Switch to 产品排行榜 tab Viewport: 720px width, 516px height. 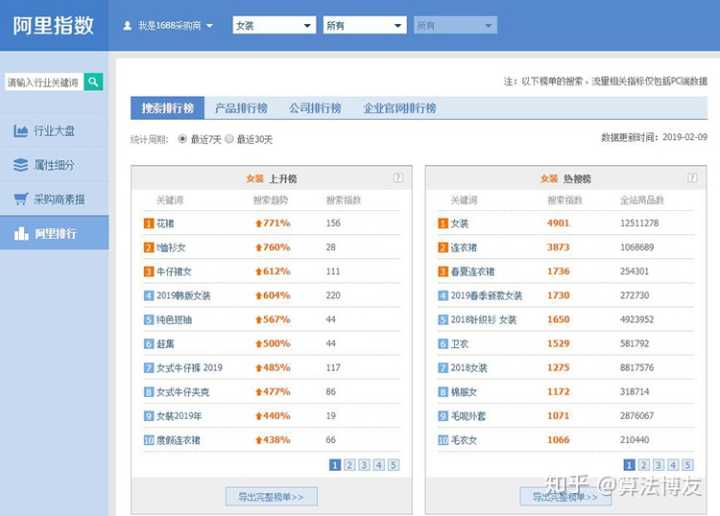click(241, 108)
